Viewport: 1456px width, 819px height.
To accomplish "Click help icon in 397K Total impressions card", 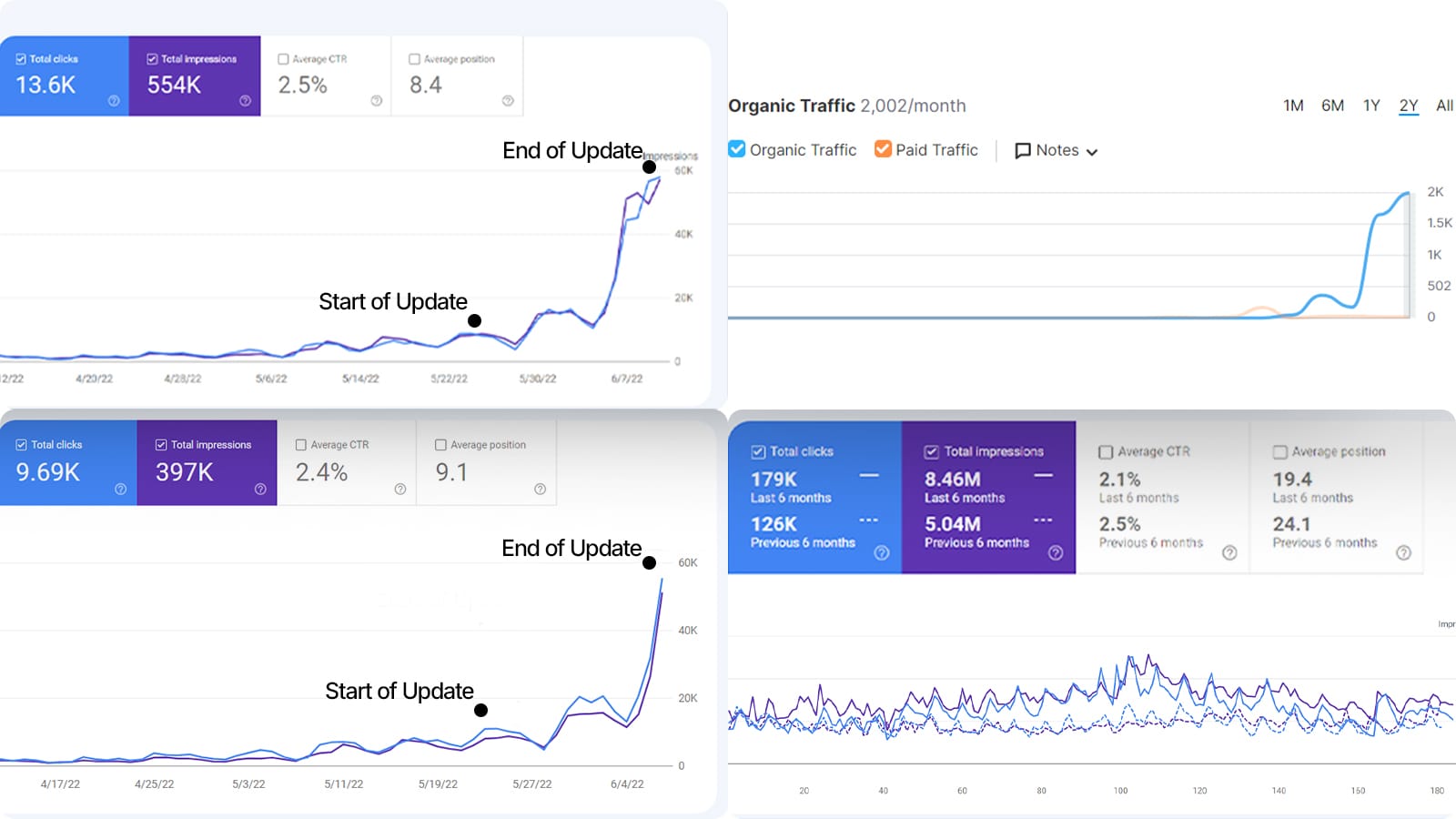I will tap(260, 489).
